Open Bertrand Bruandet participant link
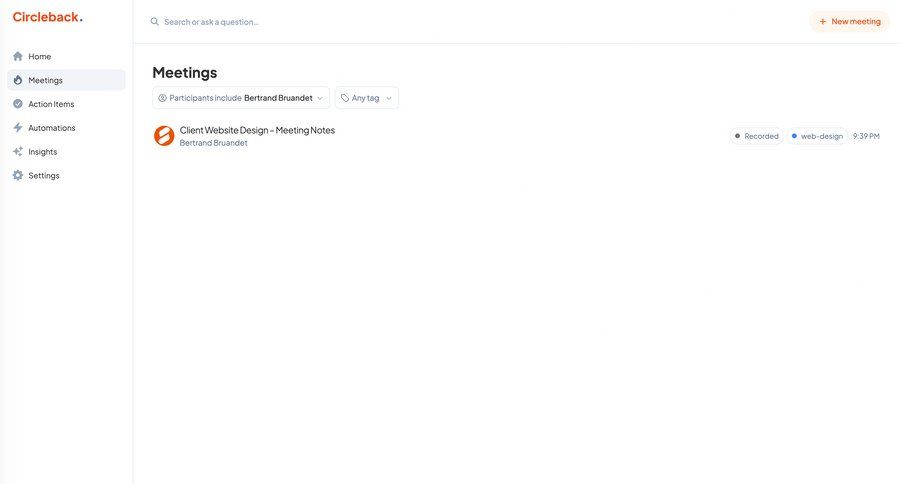Screen dimensions: 900x484 213,143
